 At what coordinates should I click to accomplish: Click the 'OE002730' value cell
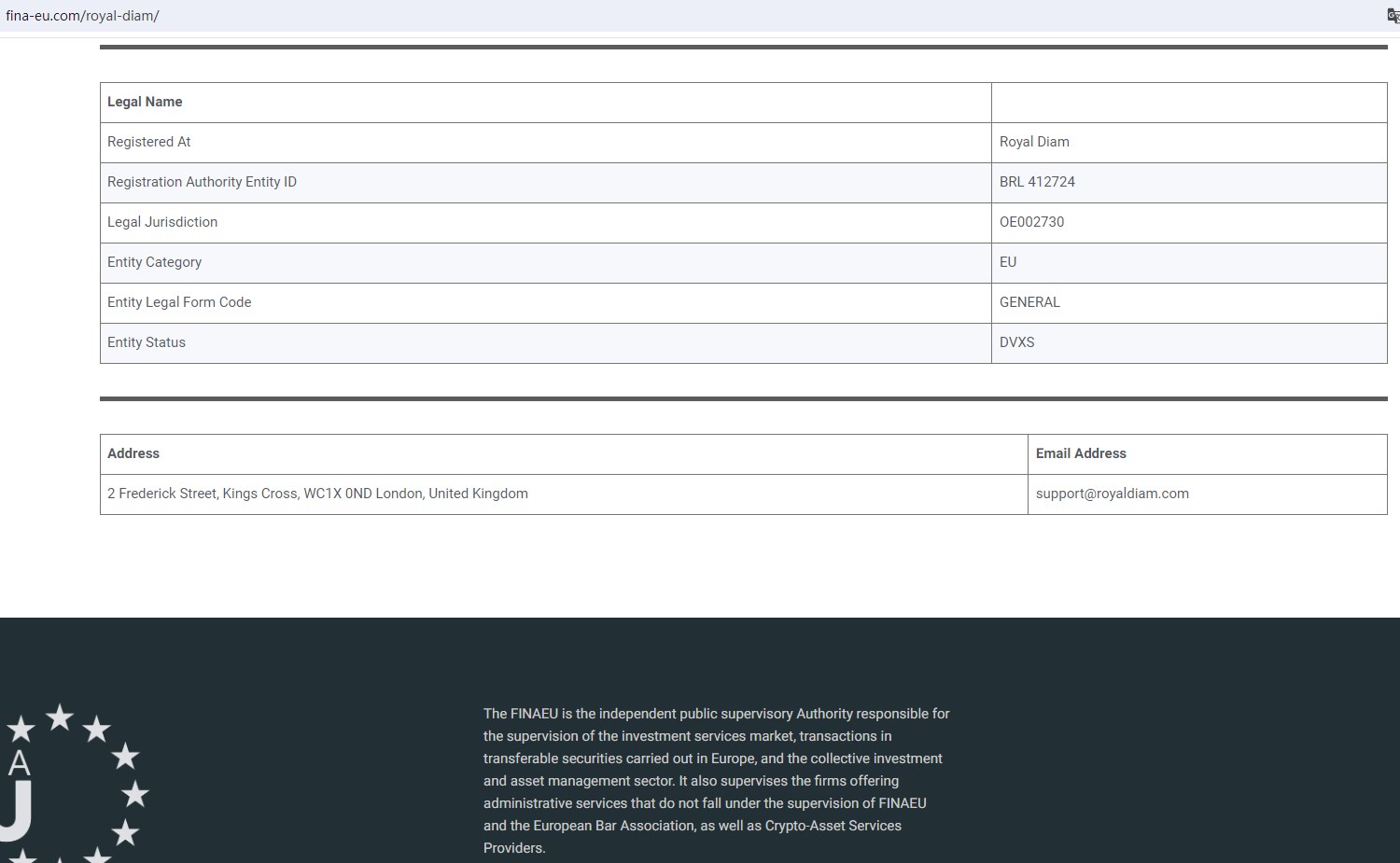pyautogui.click(x=1189, y=223)
